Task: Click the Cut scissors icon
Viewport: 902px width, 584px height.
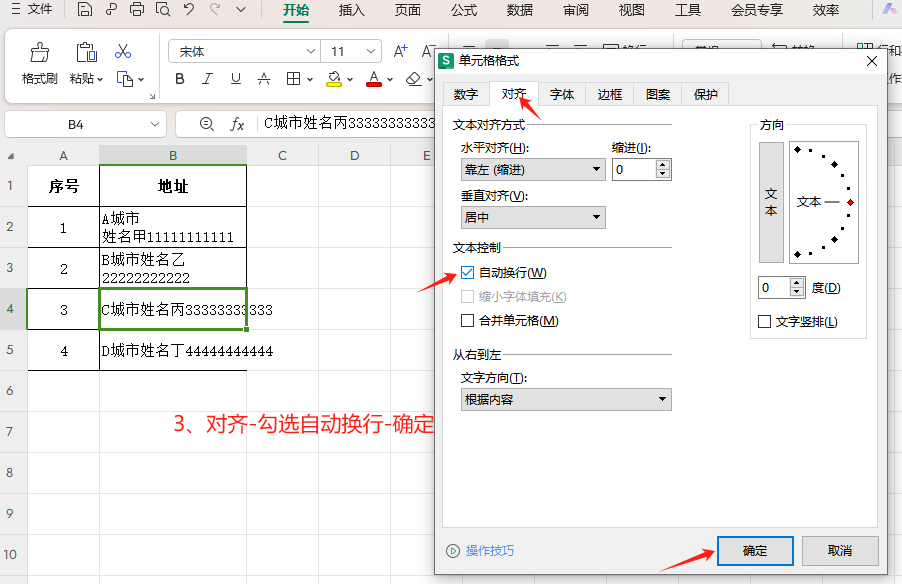Action: (x=123, y=51)
